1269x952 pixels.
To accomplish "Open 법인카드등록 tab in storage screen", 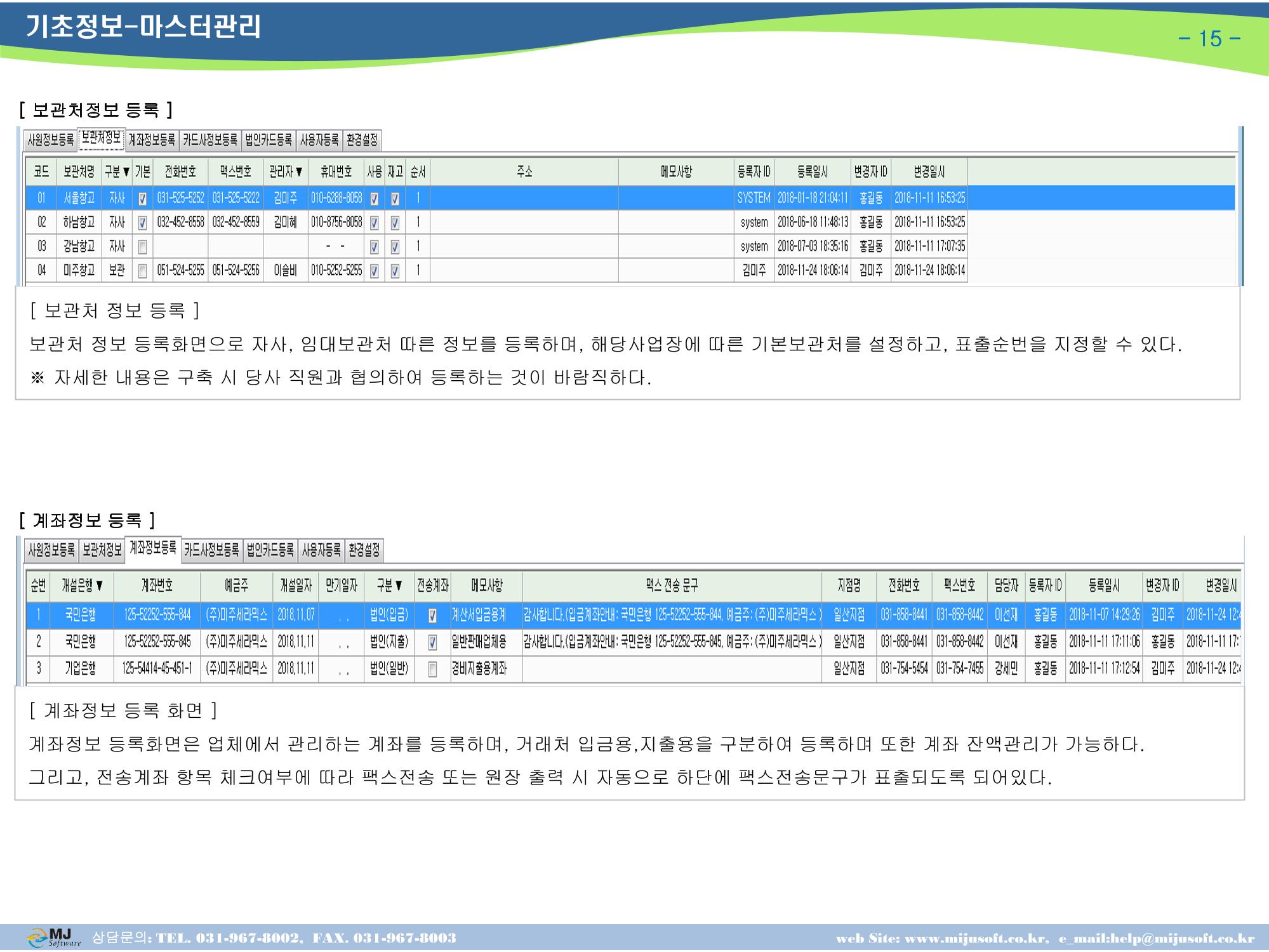I will point(269,140).
